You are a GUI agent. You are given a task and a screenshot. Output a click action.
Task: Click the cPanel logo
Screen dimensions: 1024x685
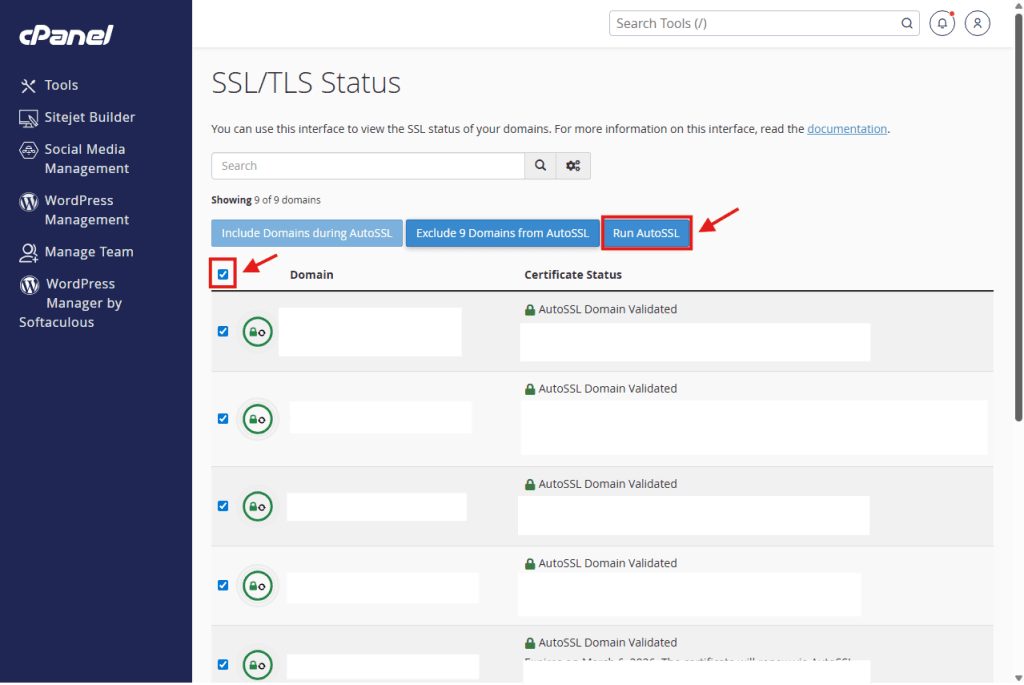pyautogui.click(x=66, y=35)
